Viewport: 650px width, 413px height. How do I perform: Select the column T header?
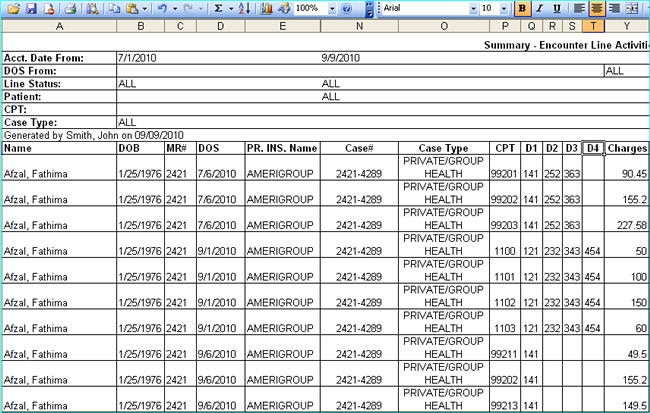point(593,25)
